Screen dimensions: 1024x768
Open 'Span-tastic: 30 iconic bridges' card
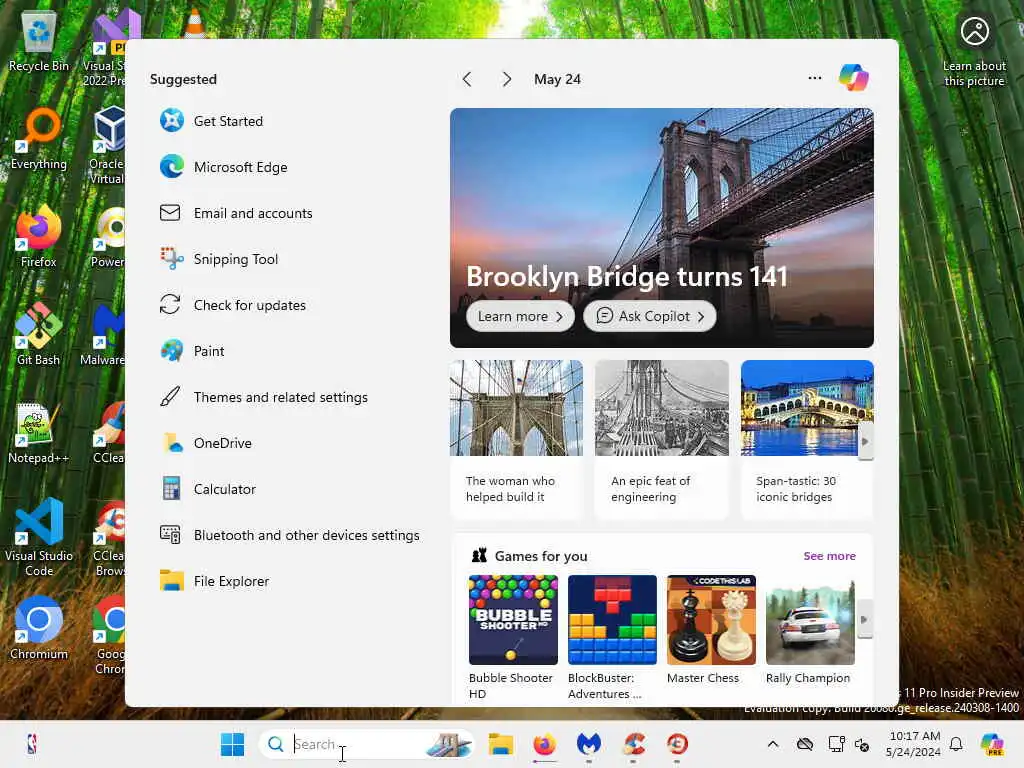pos(807,439)
